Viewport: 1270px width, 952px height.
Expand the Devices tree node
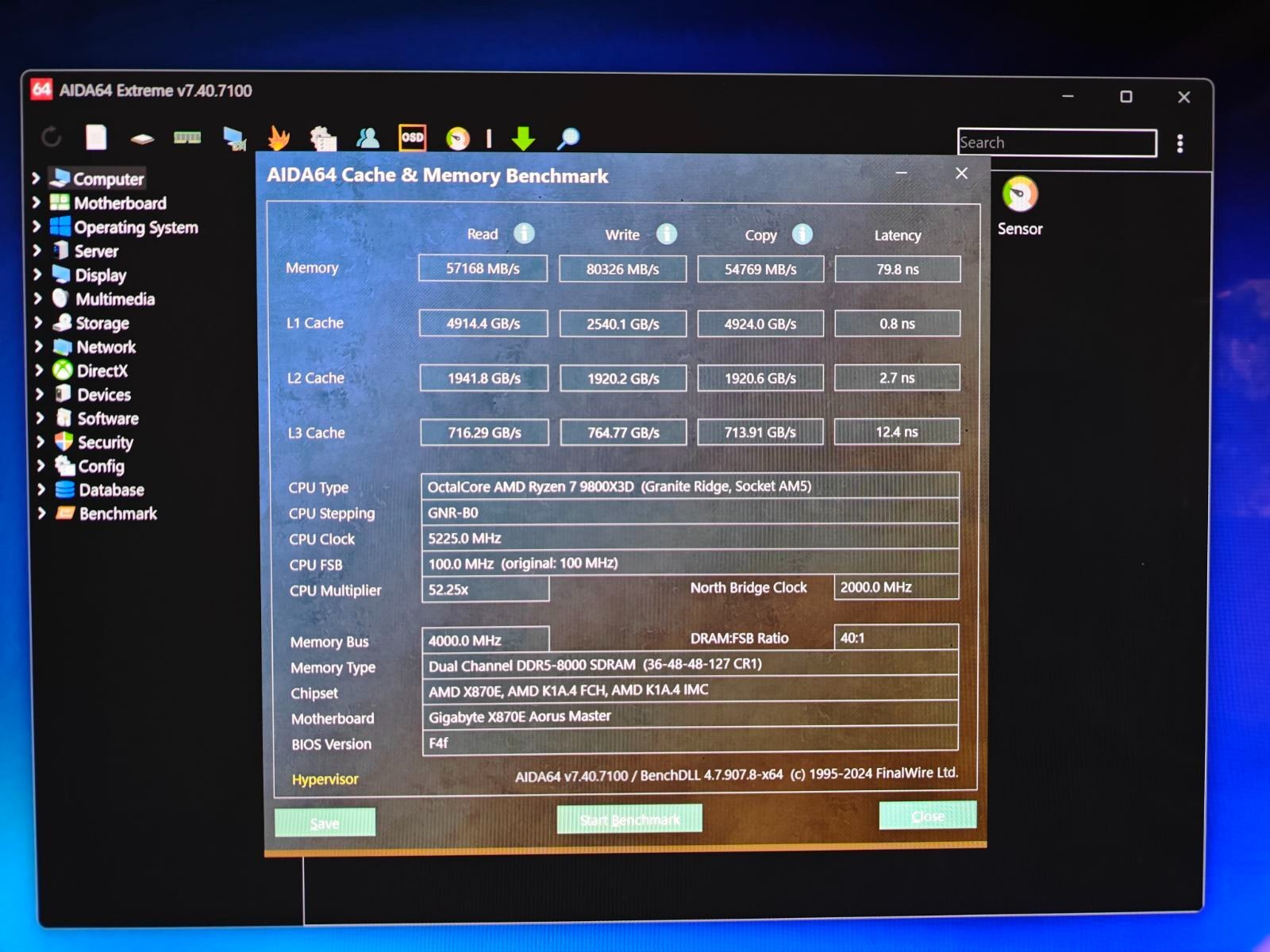pos(39,393)
